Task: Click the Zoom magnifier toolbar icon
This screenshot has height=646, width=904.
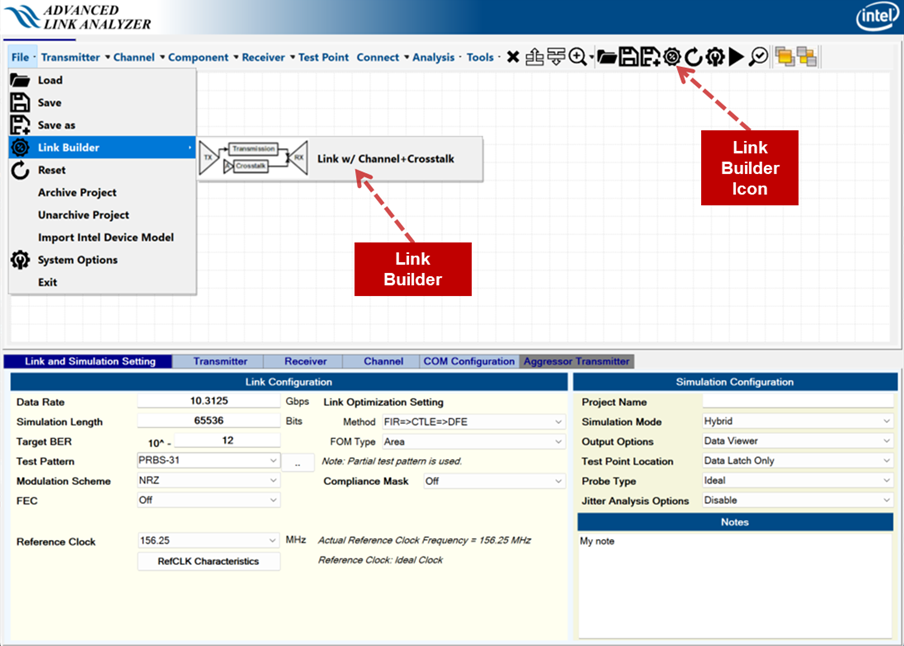Action: (577, 57)
